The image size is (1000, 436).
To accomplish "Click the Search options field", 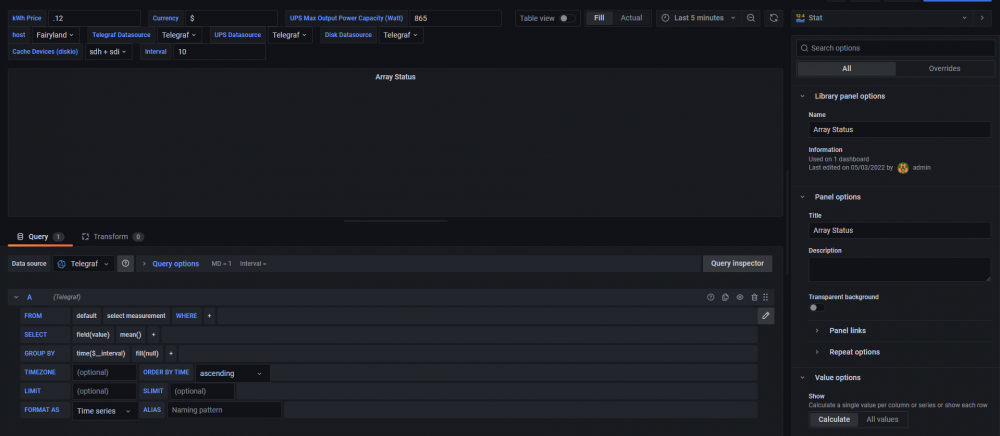I will [x=895, y=48].
